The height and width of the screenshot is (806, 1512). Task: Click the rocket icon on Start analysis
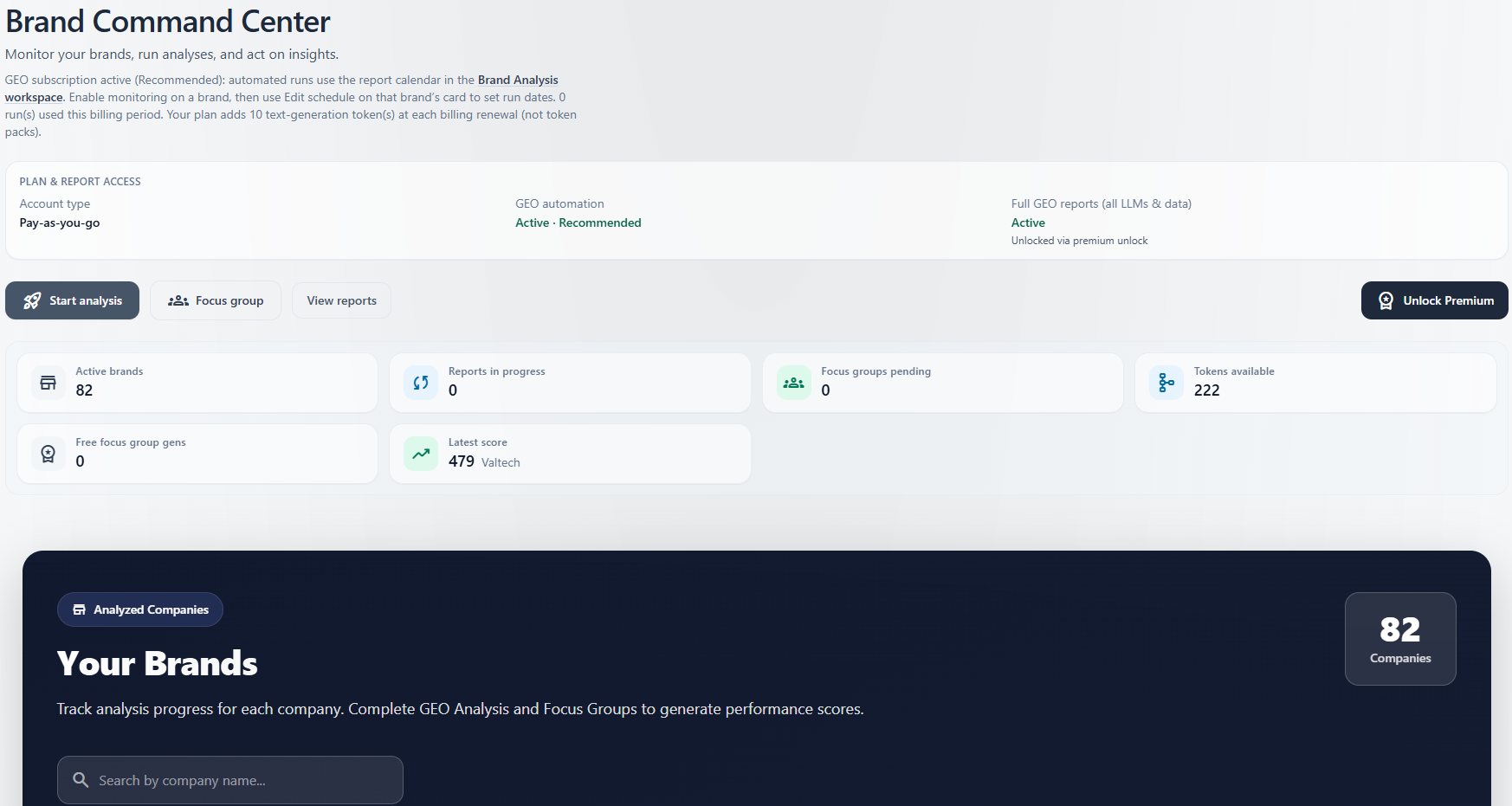(x=32, y=300)
